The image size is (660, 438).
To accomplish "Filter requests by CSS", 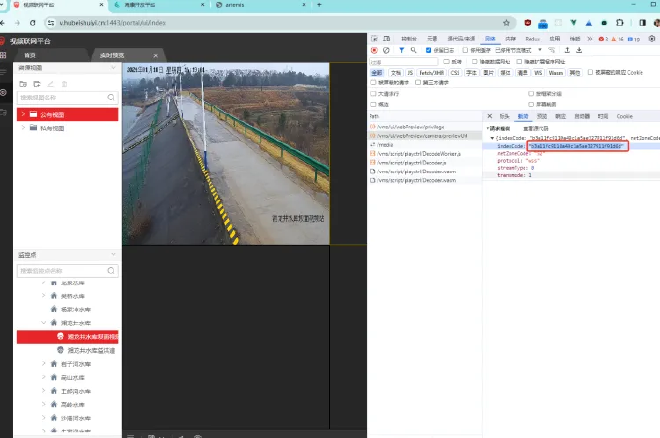I will (455, 73).
